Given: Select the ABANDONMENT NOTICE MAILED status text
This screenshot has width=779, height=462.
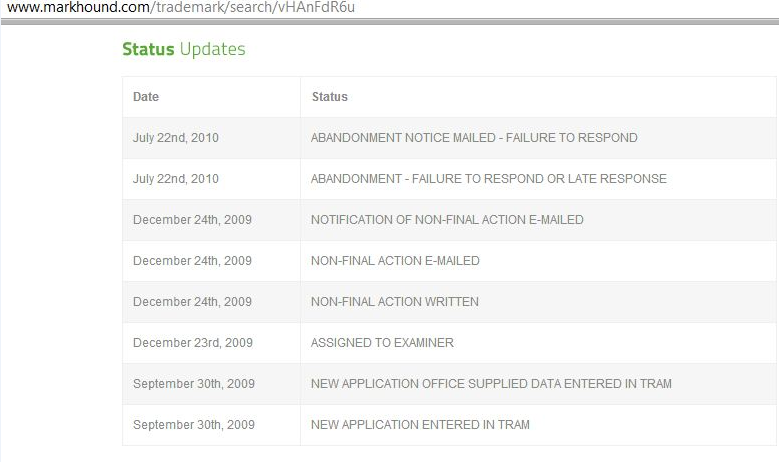Looking at the screenshot, I should point(474,138).
